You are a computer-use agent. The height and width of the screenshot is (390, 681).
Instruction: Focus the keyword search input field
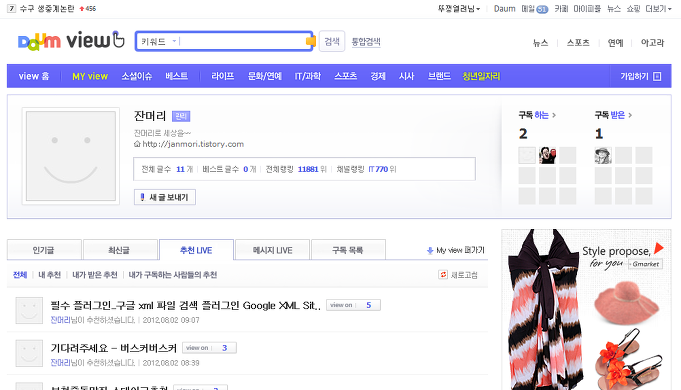click(242, 42)
